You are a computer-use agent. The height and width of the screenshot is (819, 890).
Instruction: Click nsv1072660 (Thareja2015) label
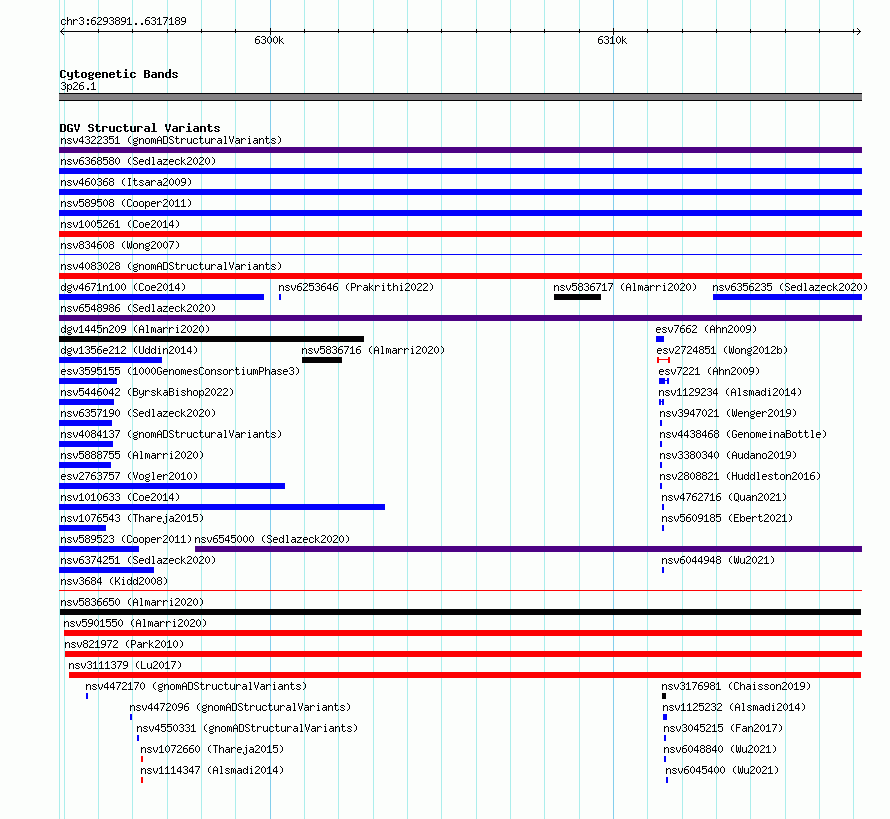coord(212,749)
